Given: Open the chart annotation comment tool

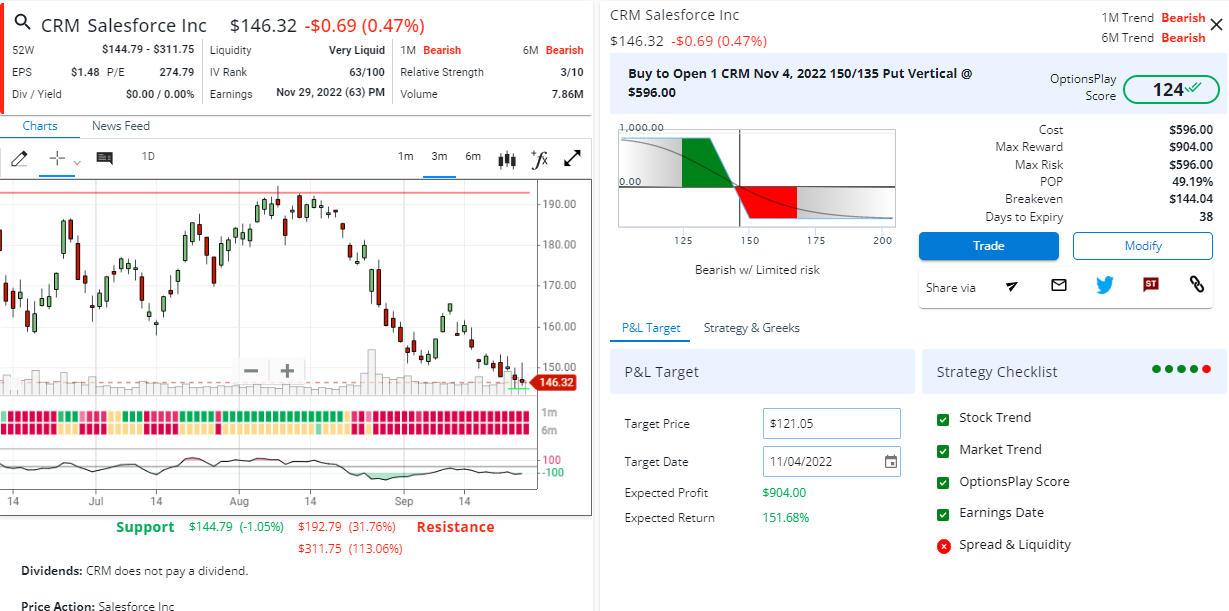Looking at the screenshot, I should coord(104,158).
